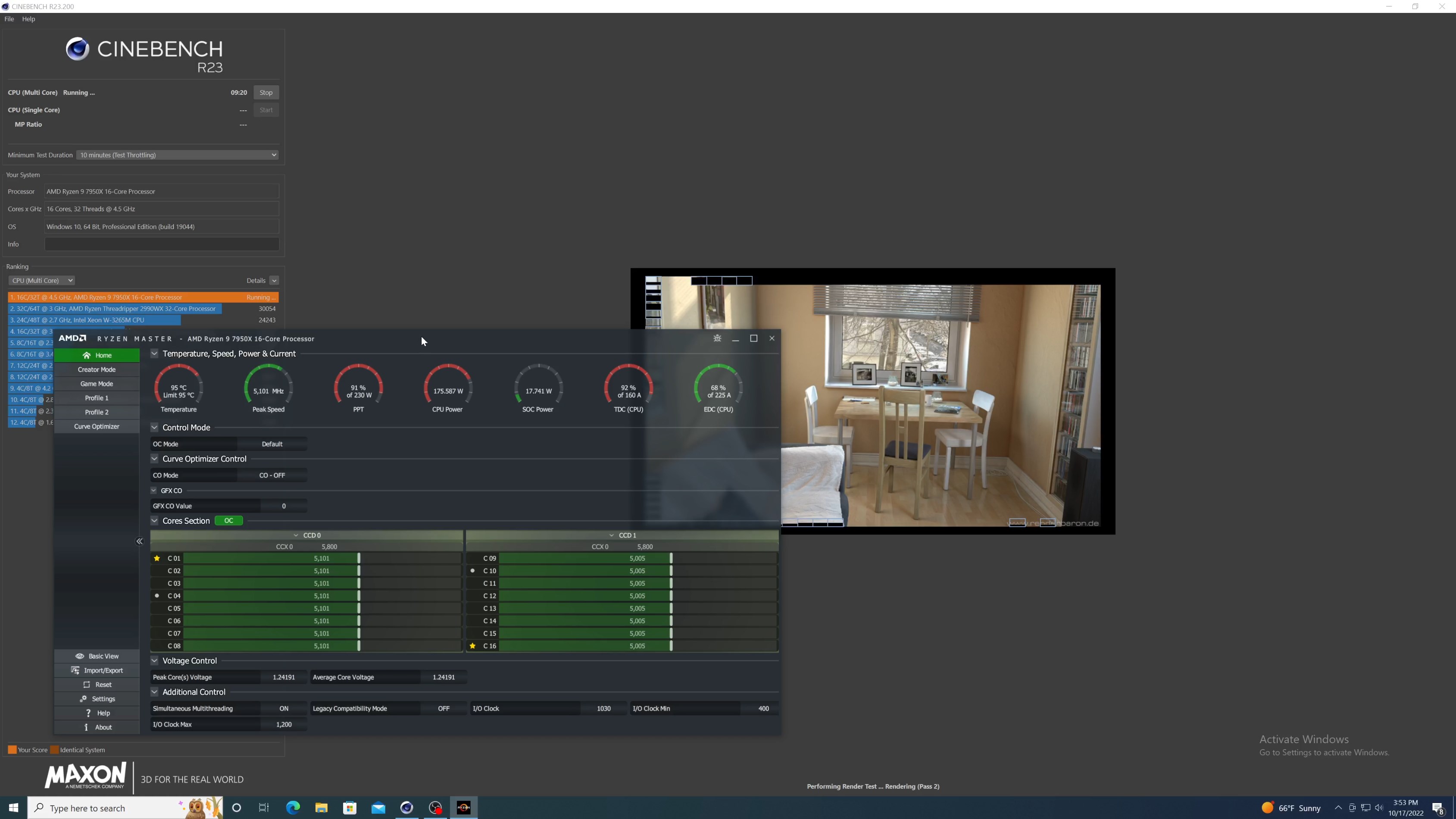This screenshot has height=819, width=1456.
Task: Click the dot marker on core C 04
Action: (157, 596)
